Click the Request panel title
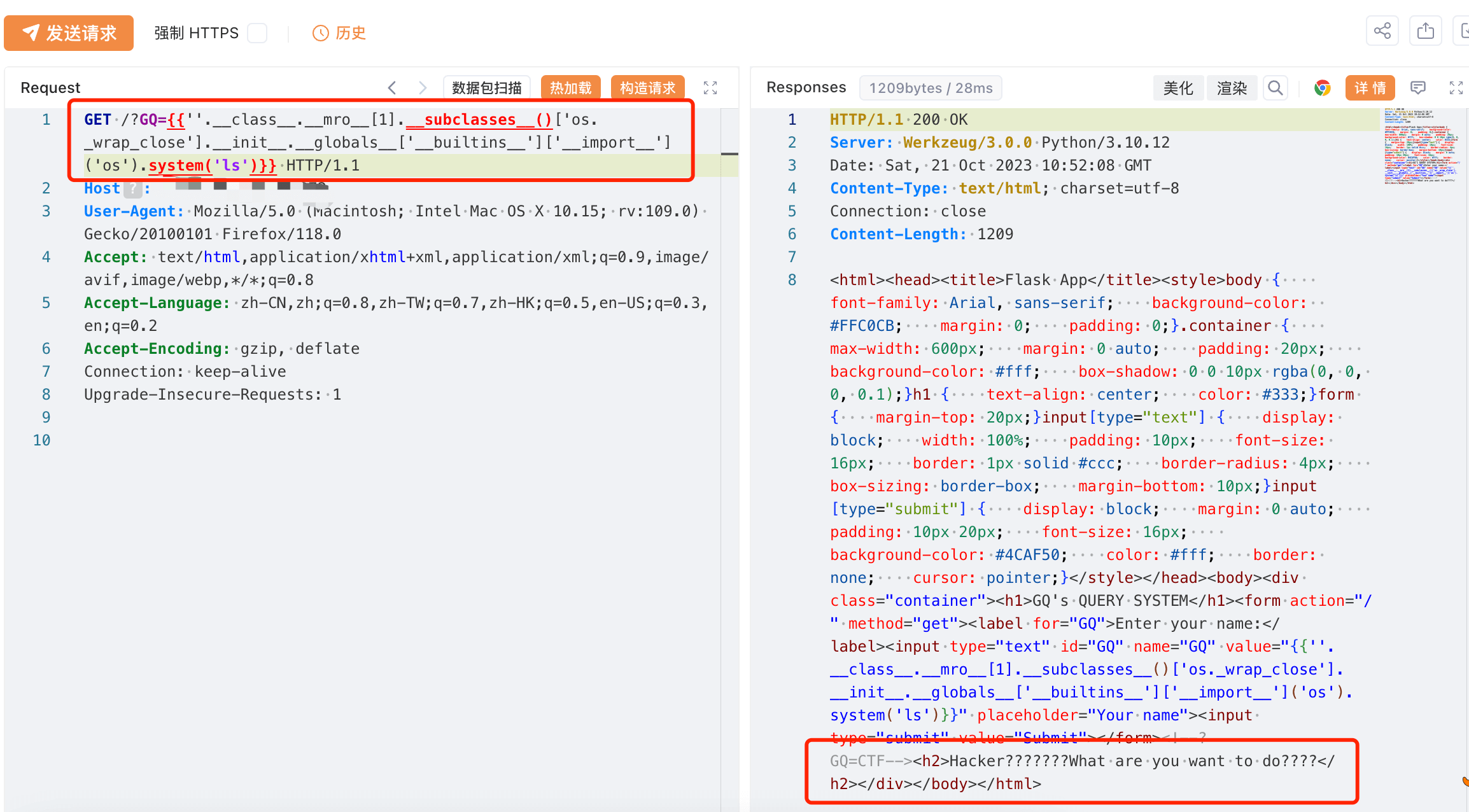Image resolution: width=1469 pixels, height=812 pixels. 50,88
